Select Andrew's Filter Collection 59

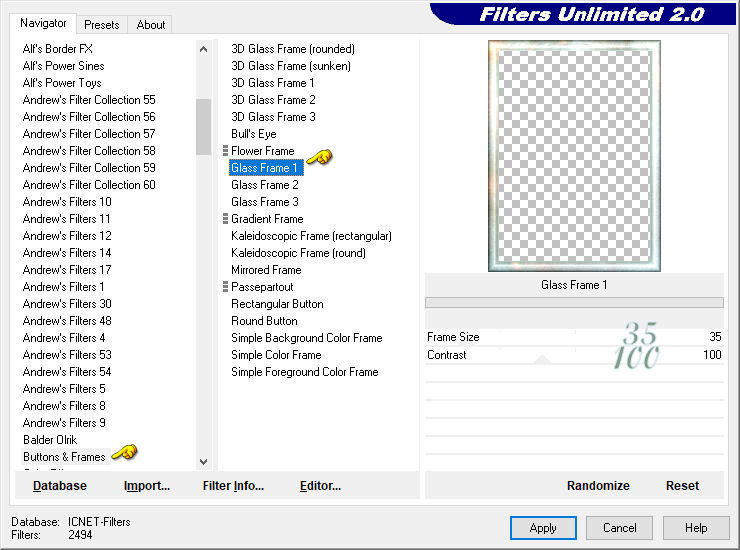89,168
